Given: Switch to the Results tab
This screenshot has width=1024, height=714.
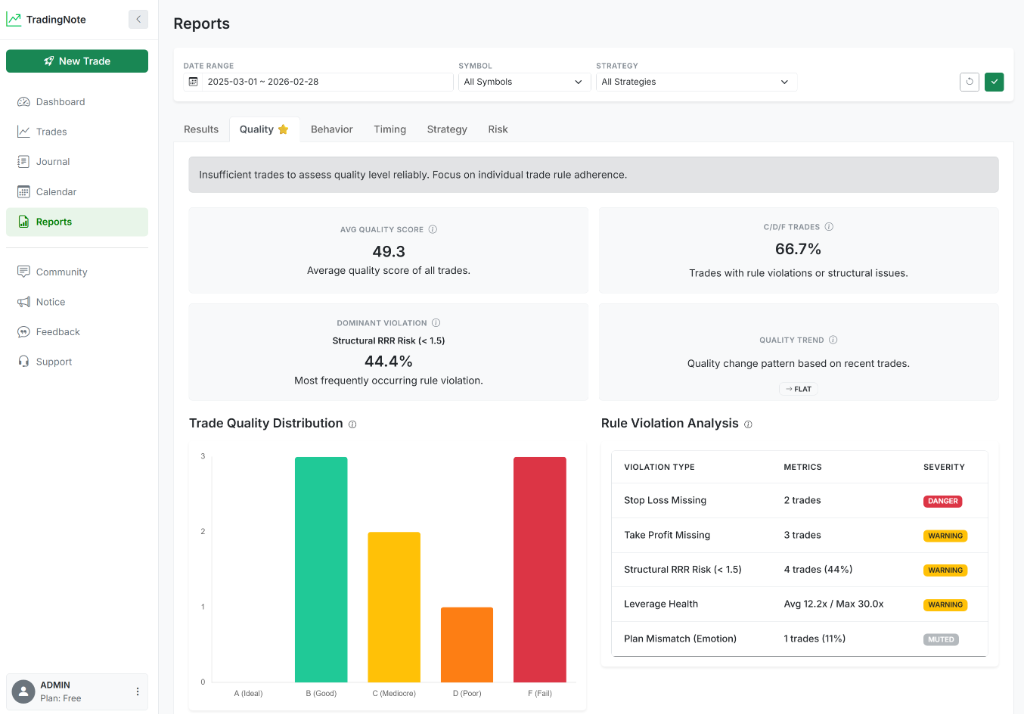Looking at the screenshot, I should (201, 129).
